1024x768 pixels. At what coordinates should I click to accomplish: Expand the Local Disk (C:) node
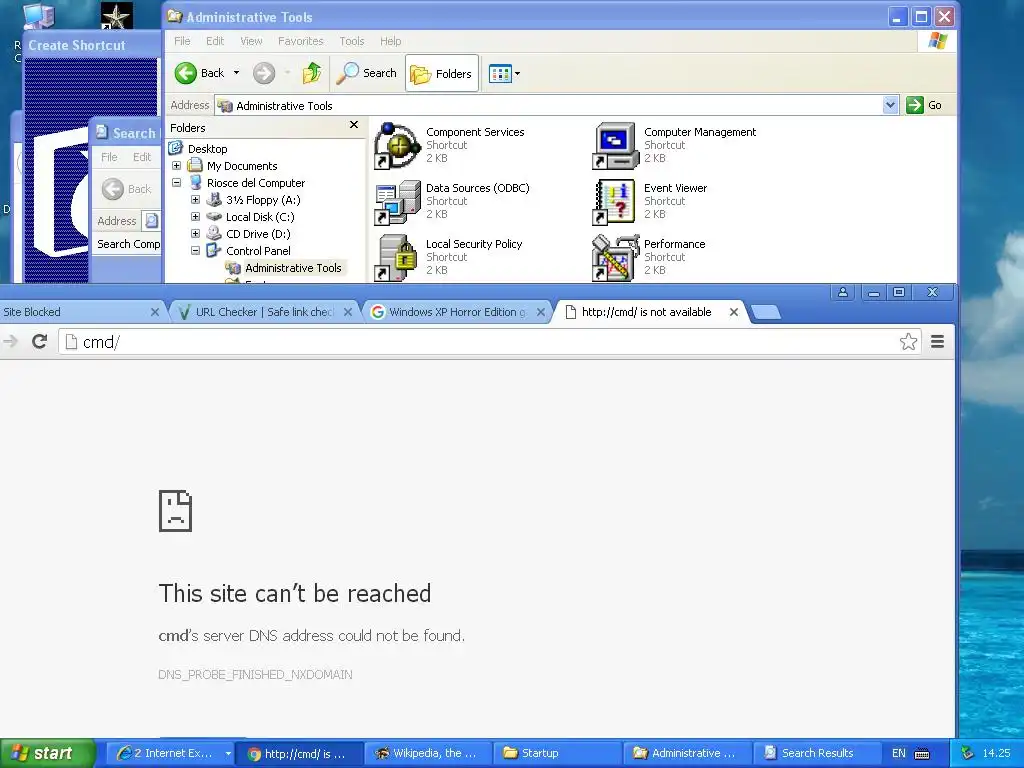195,217
